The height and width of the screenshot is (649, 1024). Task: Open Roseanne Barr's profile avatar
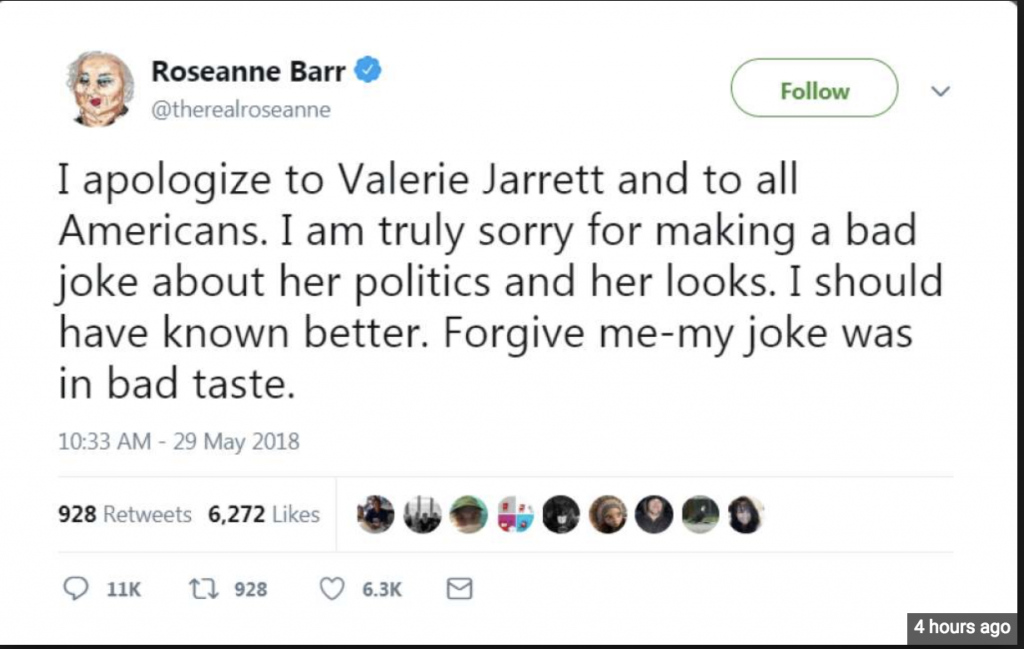100,88
